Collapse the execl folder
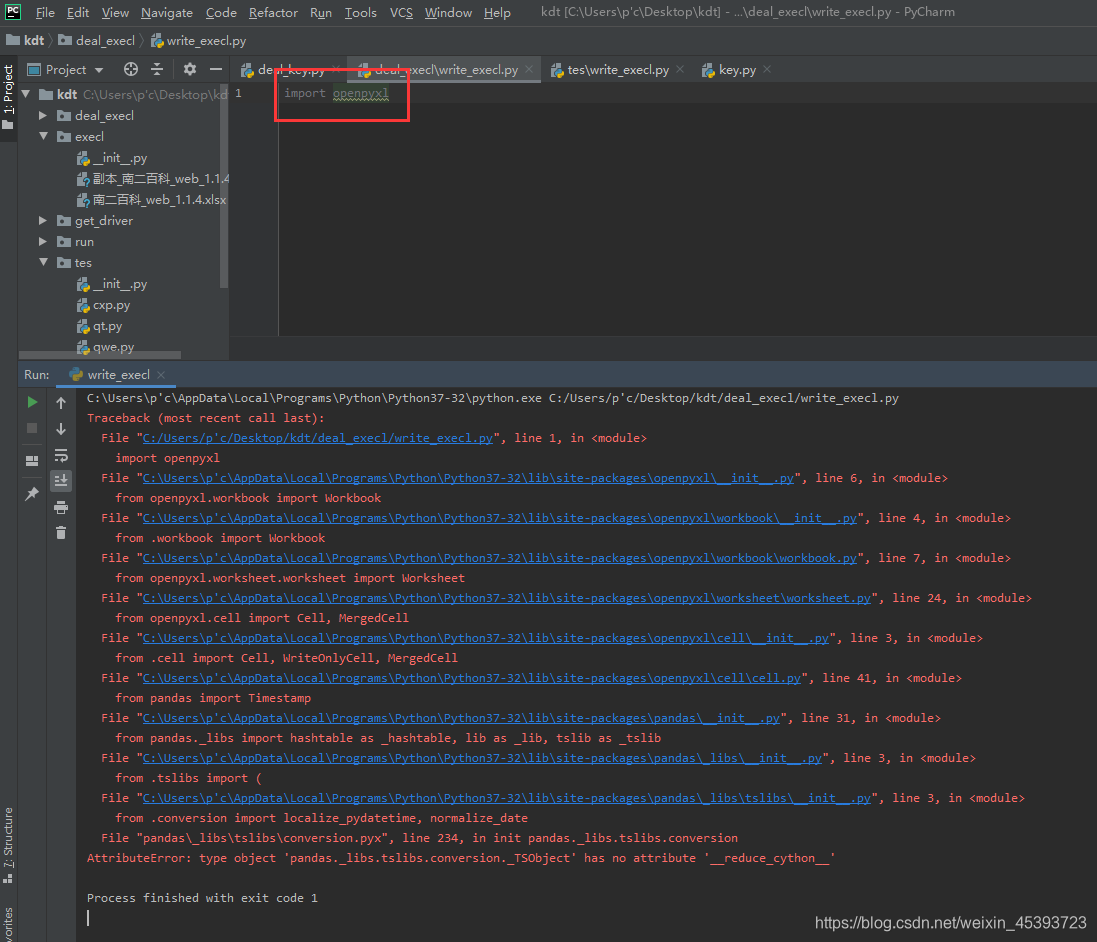The height and width of the screenshot is (942, 1097). coord(43,137)
